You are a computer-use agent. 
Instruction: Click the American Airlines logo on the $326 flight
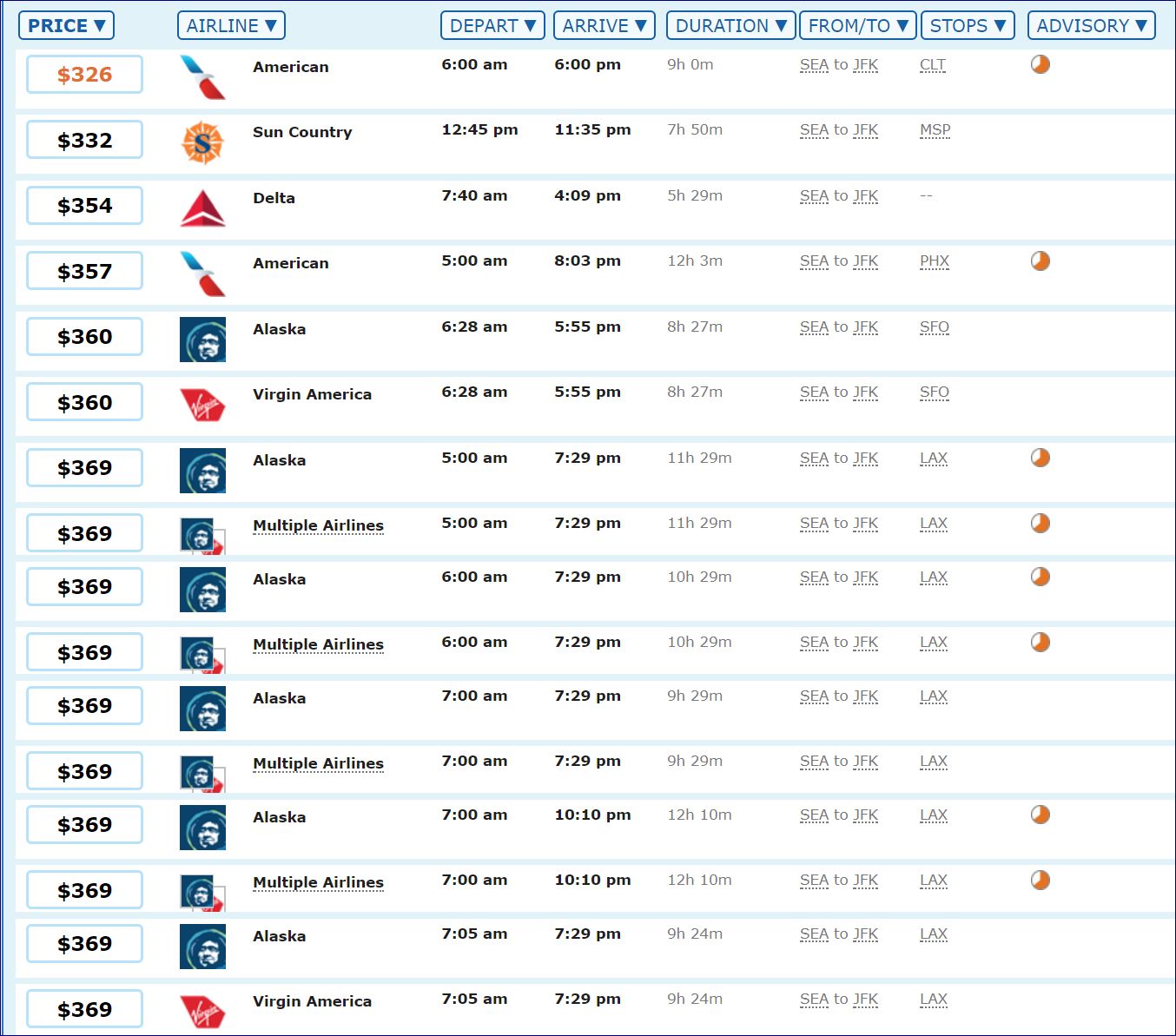tap(202, 76)
